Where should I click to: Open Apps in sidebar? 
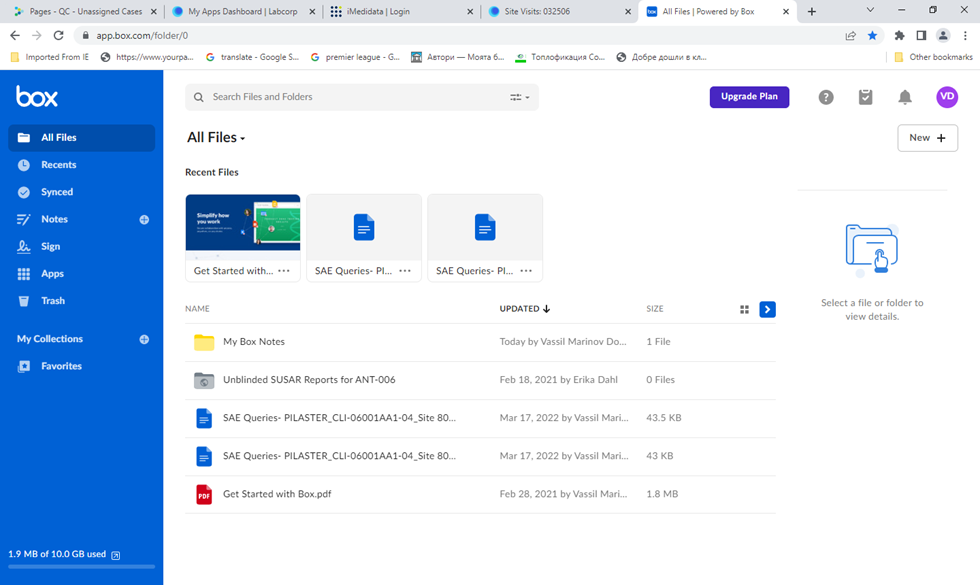(52, 274)
